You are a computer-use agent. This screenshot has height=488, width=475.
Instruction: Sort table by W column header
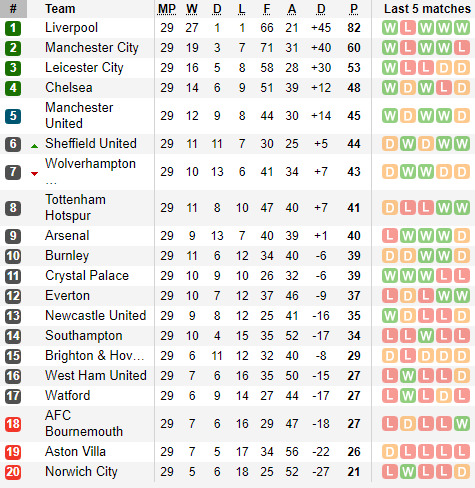click(192, 9)
